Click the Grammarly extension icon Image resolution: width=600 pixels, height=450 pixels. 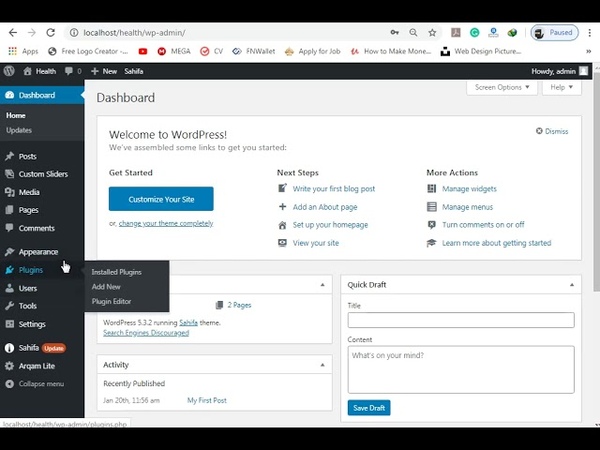coord(474,33)
